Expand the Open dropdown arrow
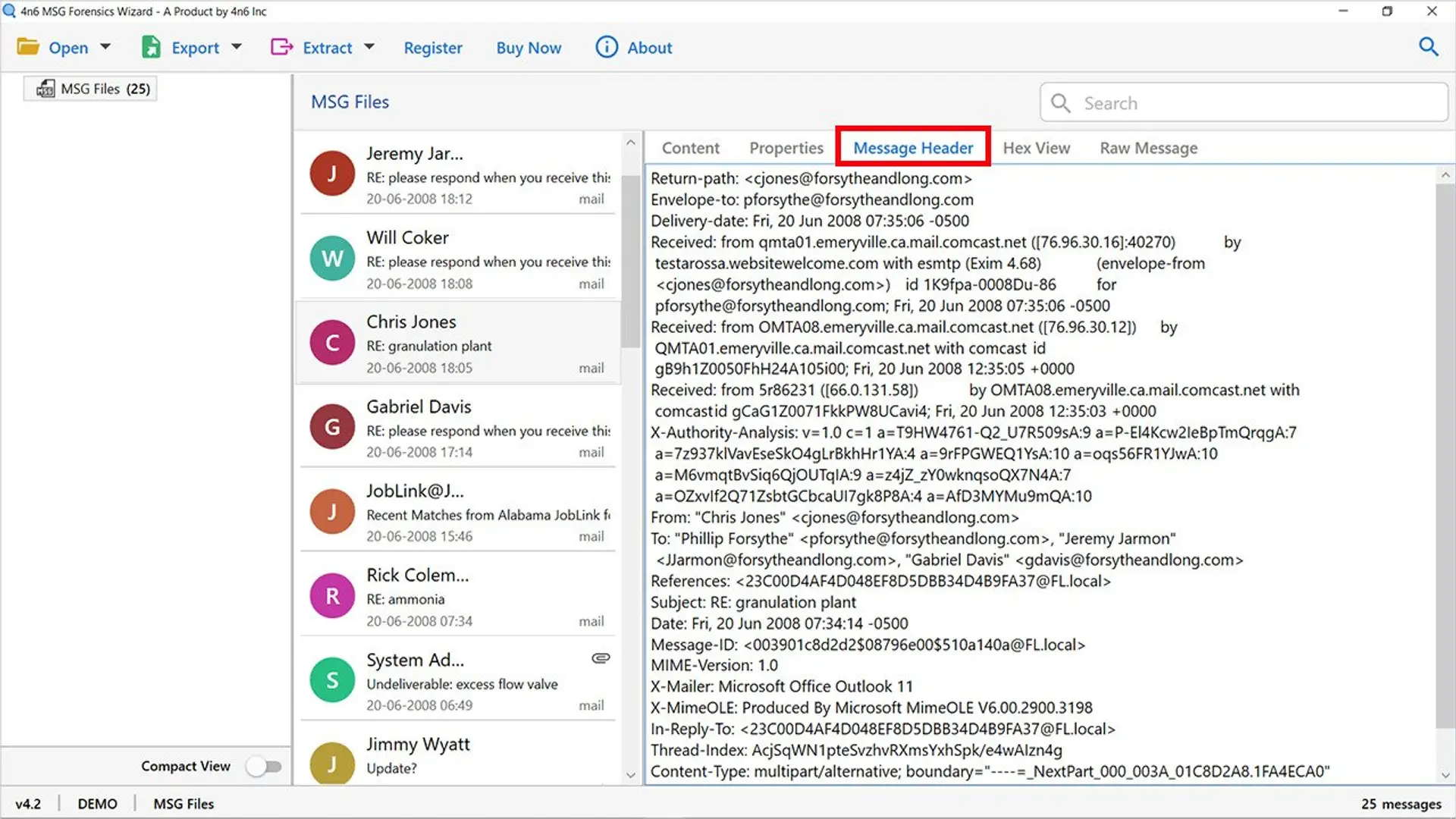 tap(105, 47)
